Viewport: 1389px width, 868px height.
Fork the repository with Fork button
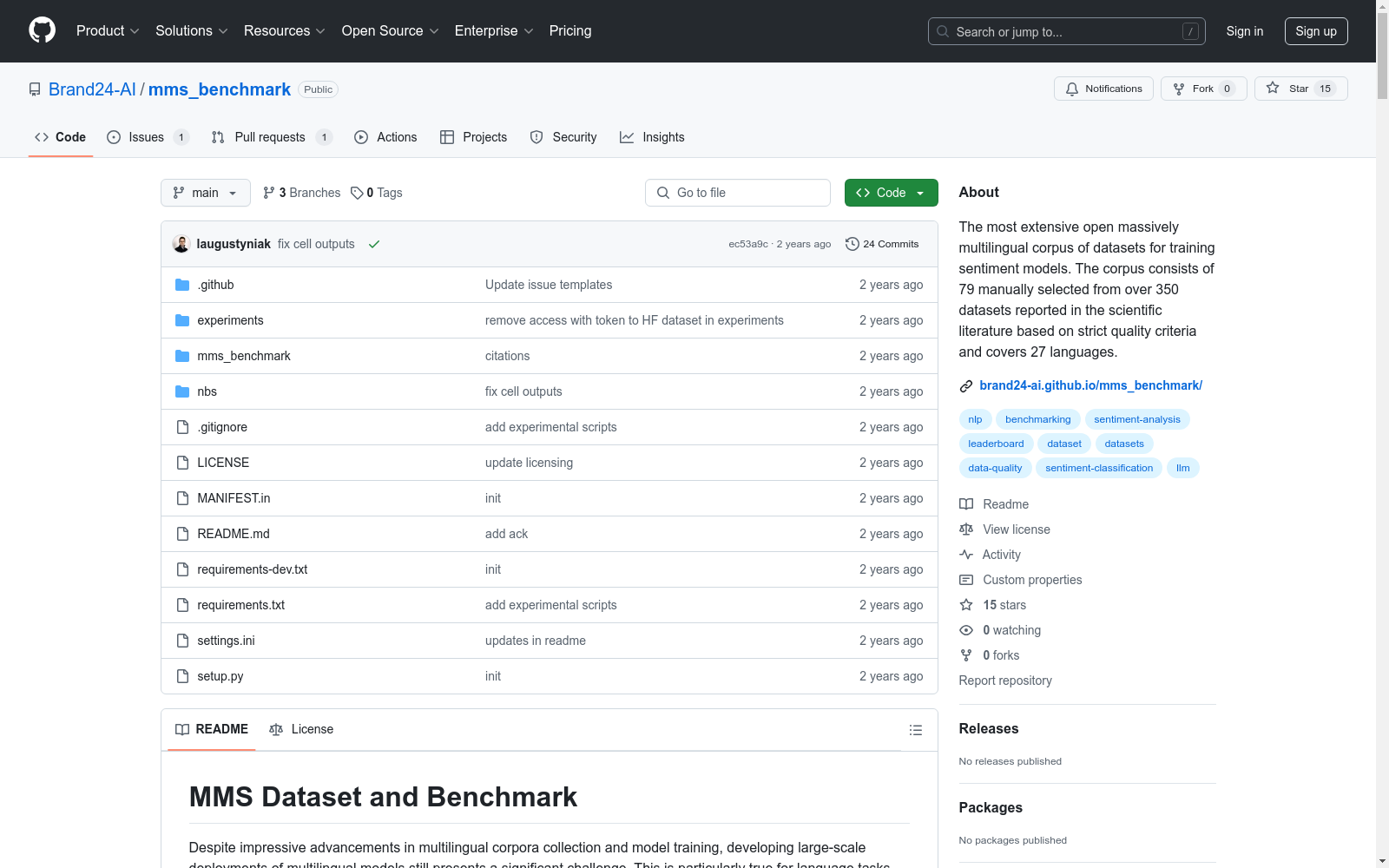[1203, 89]
